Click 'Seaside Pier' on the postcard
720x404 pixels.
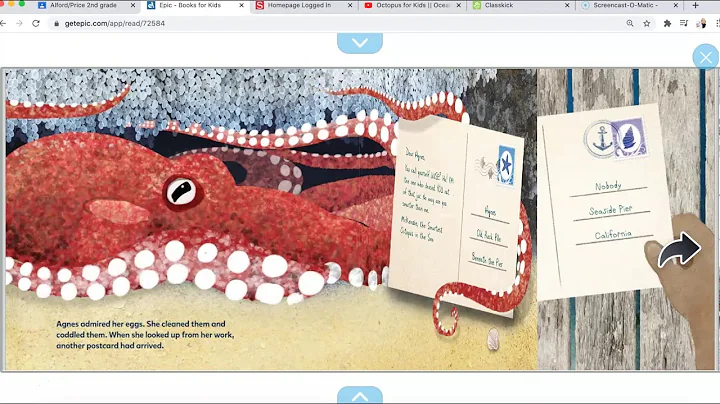tap(611, 210)
